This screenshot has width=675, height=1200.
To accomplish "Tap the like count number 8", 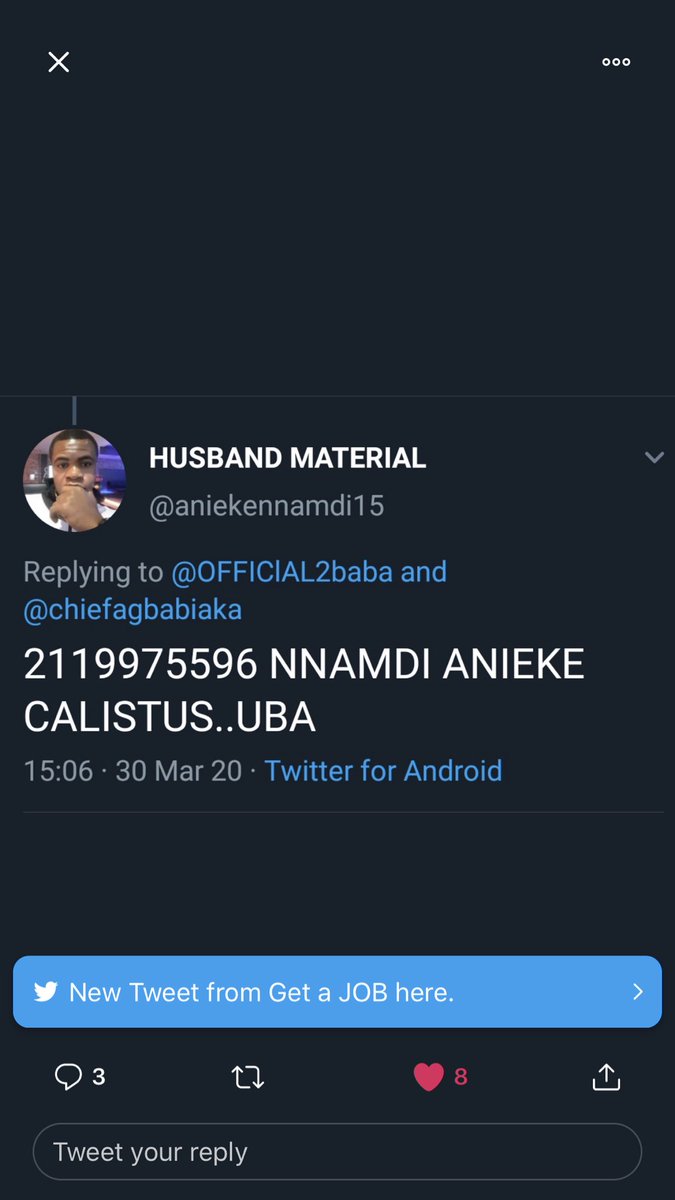I will point(461,1077).
